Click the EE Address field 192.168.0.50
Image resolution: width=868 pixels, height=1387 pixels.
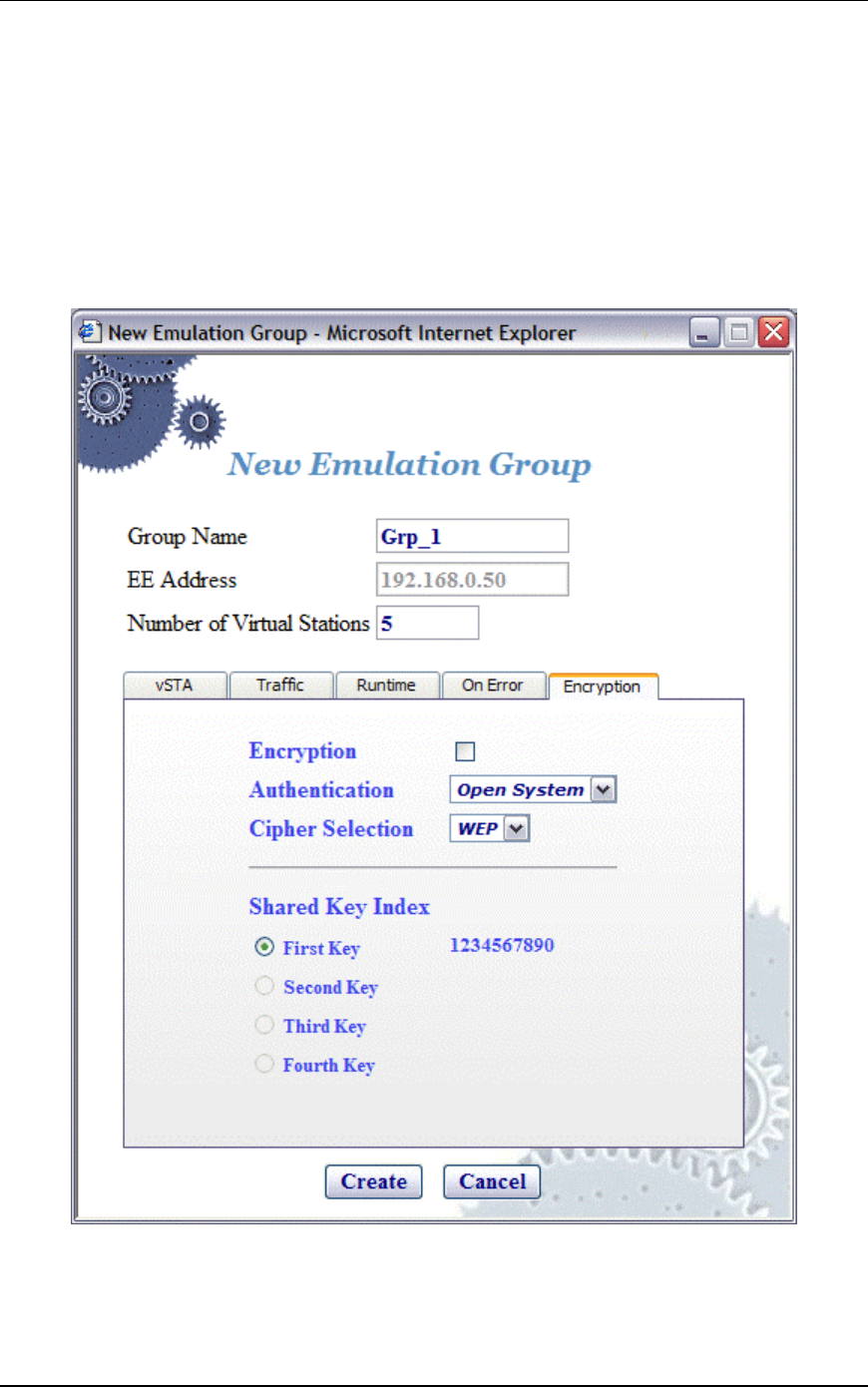472,579
